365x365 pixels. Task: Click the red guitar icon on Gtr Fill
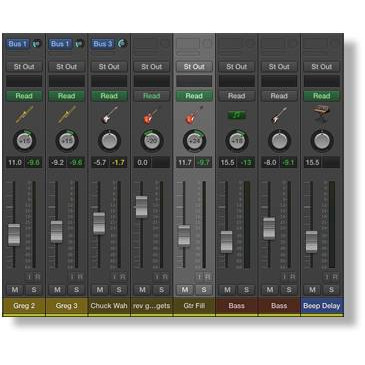click(194, 115)
